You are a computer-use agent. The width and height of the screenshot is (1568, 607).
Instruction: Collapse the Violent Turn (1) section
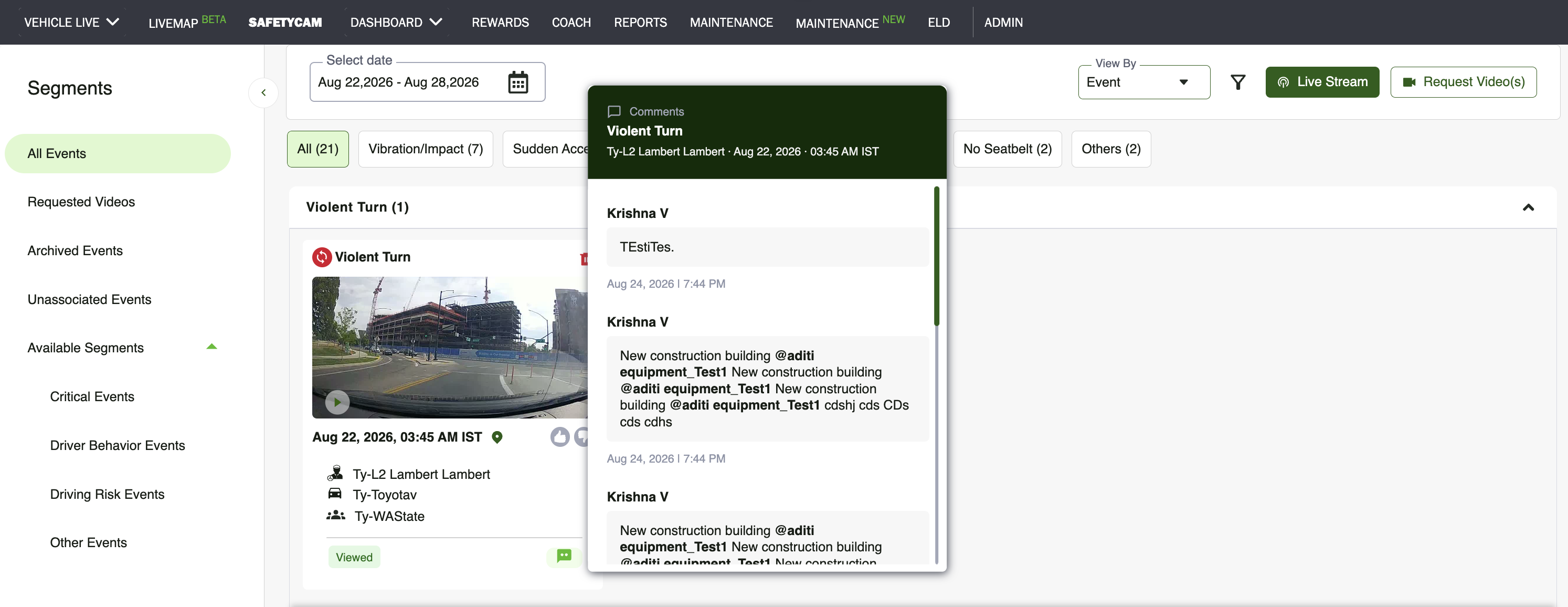1528,207
